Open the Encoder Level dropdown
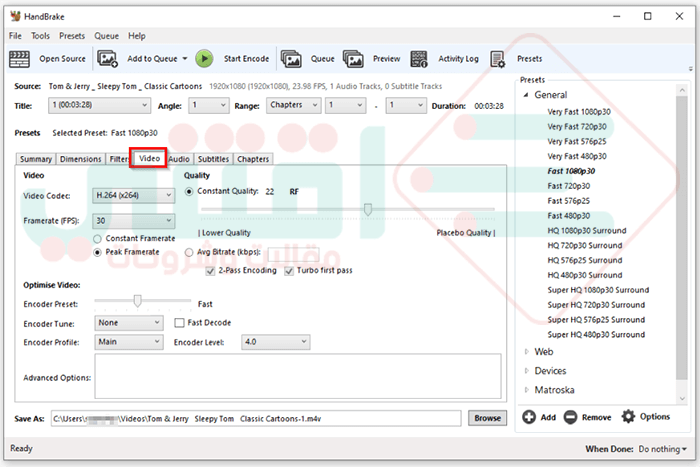Image resolution: width=700 pixels, height=467 pixels. coord(275,342)
